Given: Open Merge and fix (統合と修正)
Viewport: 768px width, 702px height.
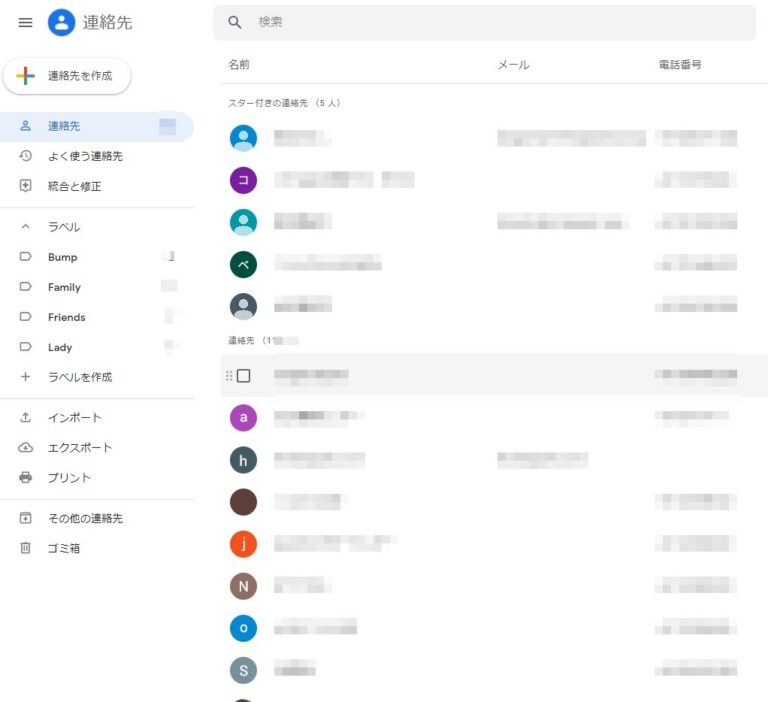Looking at the screenshot, I should pos(74,187).
